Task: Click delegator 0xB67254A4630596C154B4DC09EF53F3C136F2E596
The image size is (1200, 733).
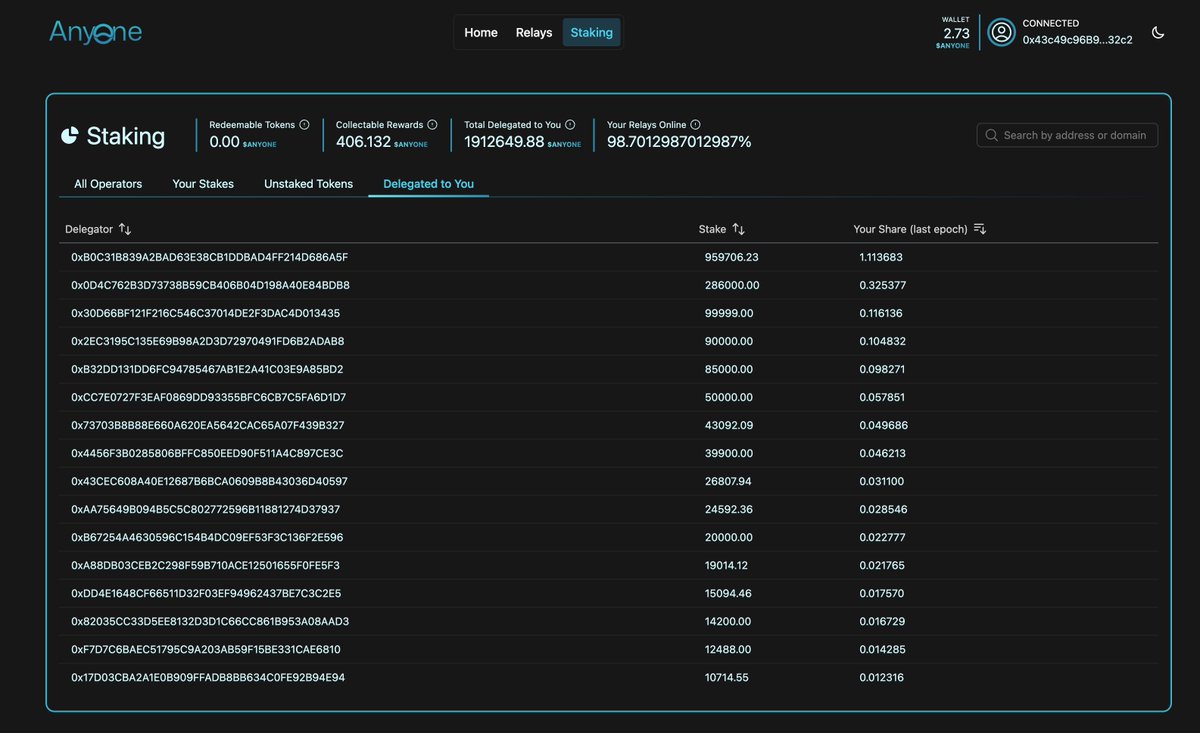Action: [207, 537]
